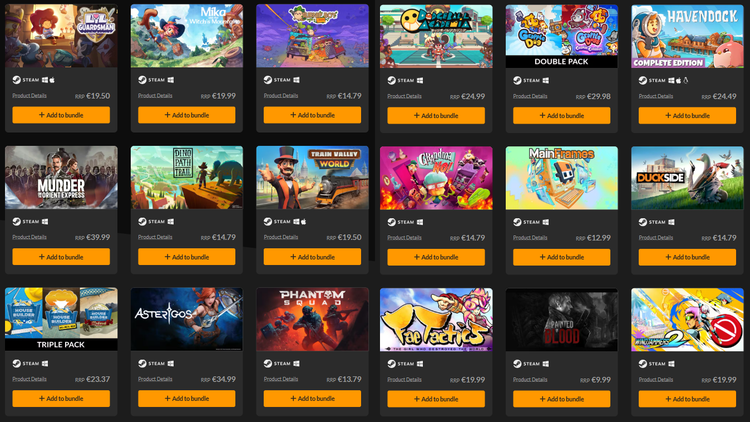Open Product Details for Dino Path Trail

pyautogui.click(x=155, y=237)
